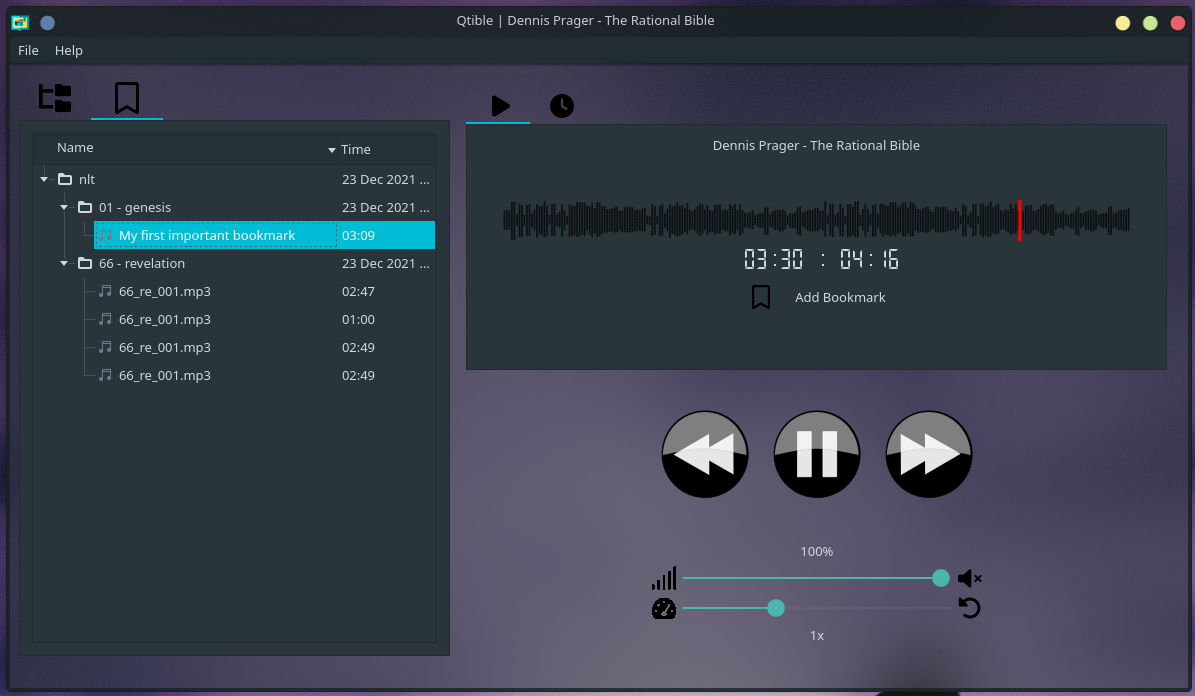Click the playback speed slider handle
Screen dimensions: 1195x696
776,608
